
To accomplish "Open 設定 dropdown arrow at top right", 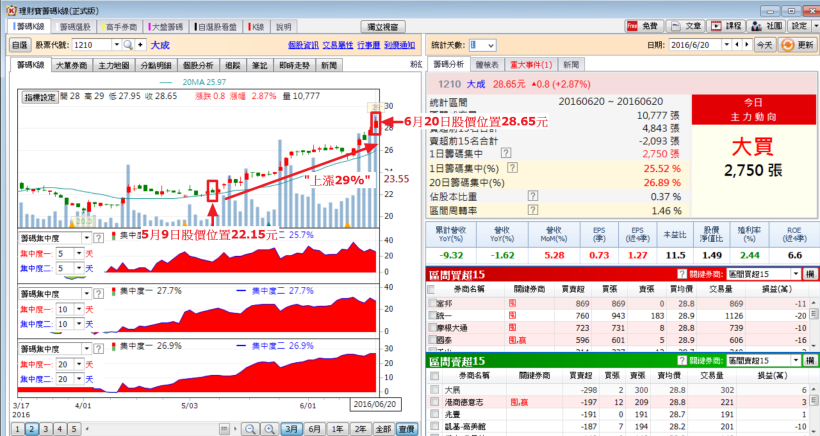I will coord(816,26).
